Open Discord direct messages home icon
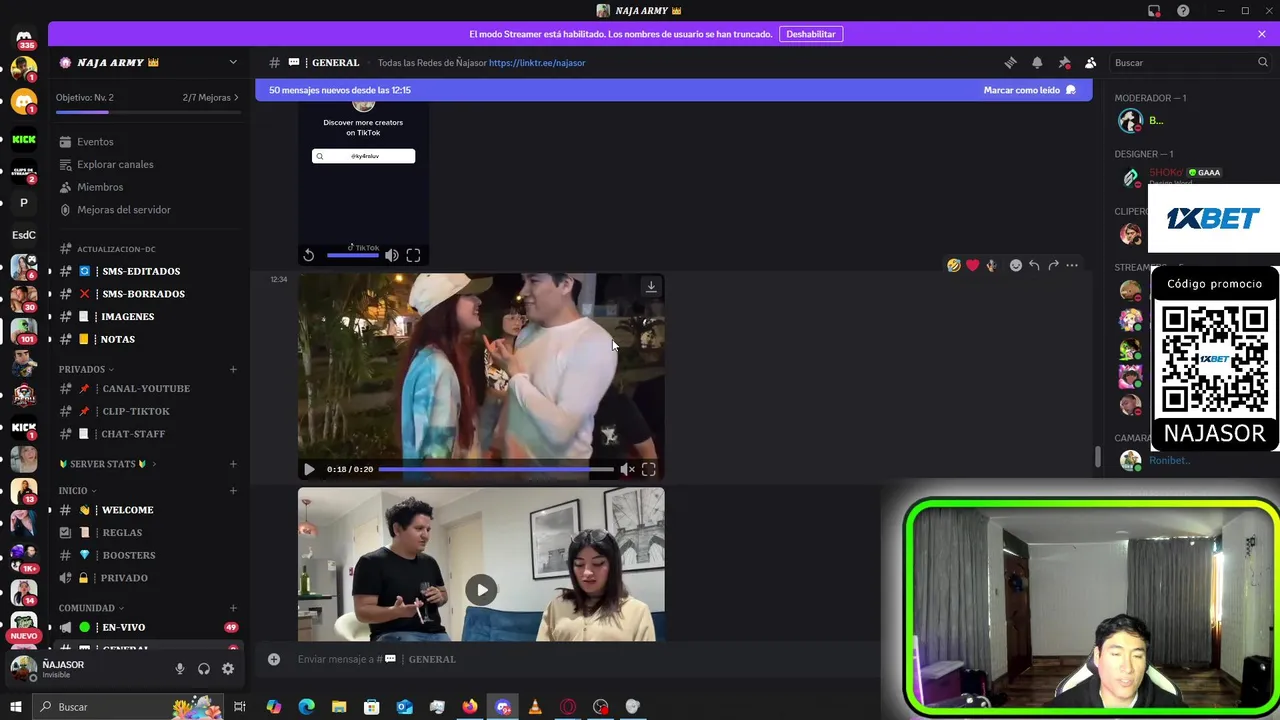The image size is (1280, 720). pos(24,37)
